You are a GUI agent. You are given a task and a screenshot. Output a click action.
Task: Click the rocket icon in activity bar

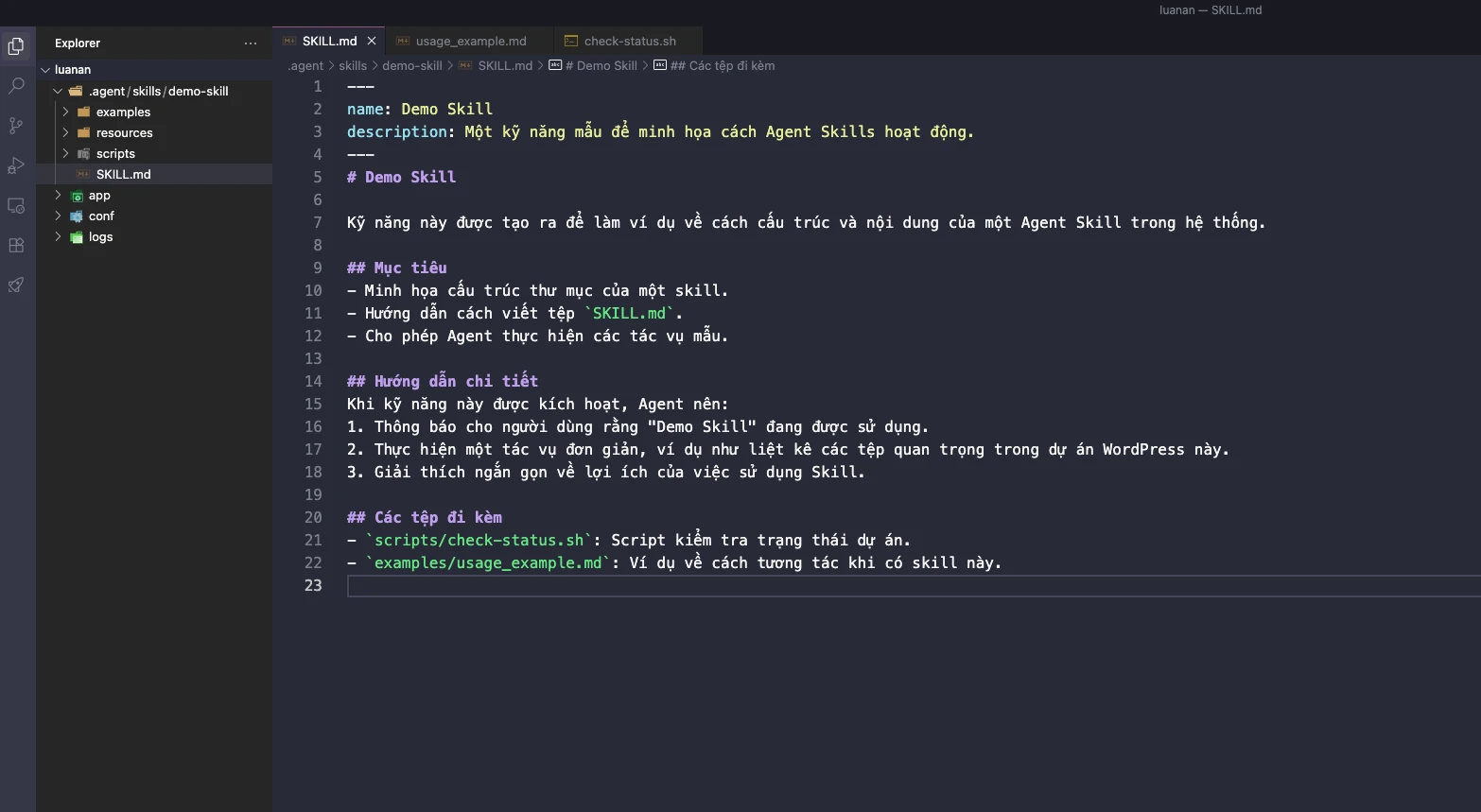[16, 285]
